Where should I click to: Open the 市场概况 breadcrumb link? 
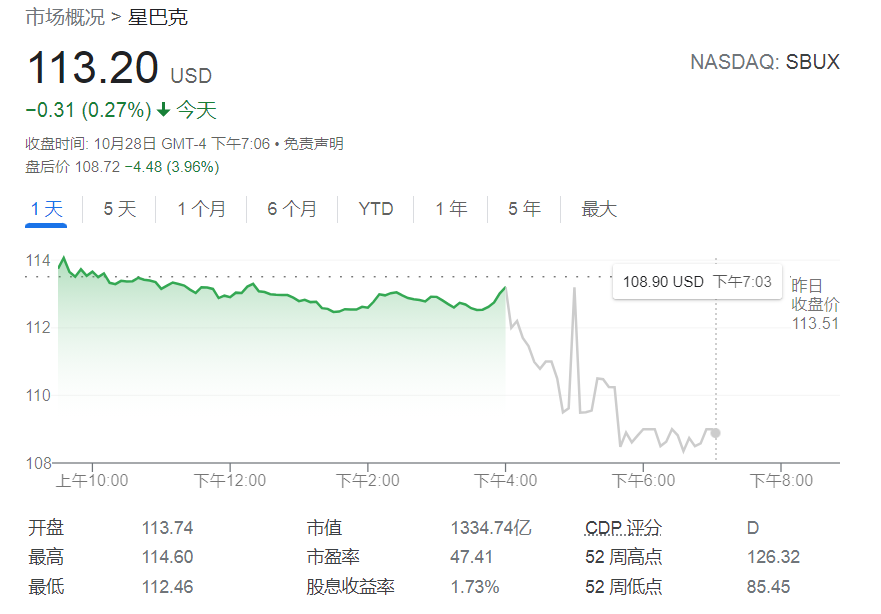pyautogui.click(x=62, y=17)
